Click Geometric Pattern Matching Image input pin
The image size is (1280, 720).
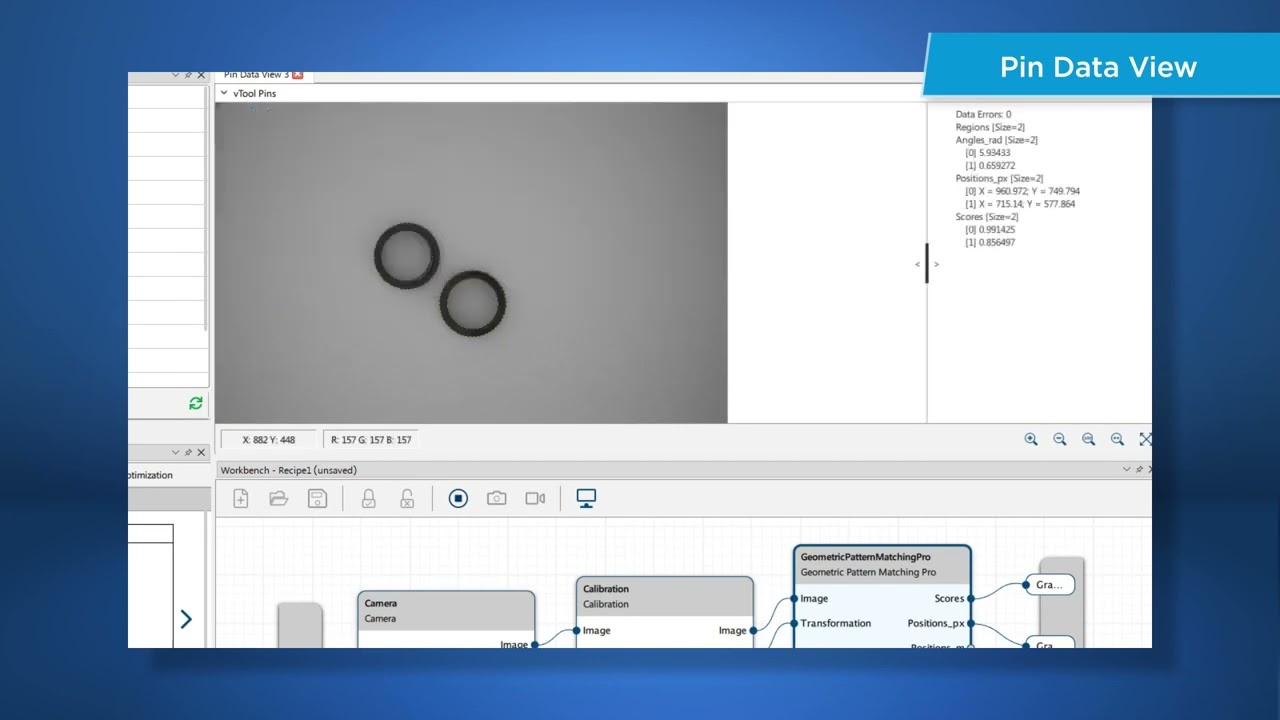click(794, 599)
